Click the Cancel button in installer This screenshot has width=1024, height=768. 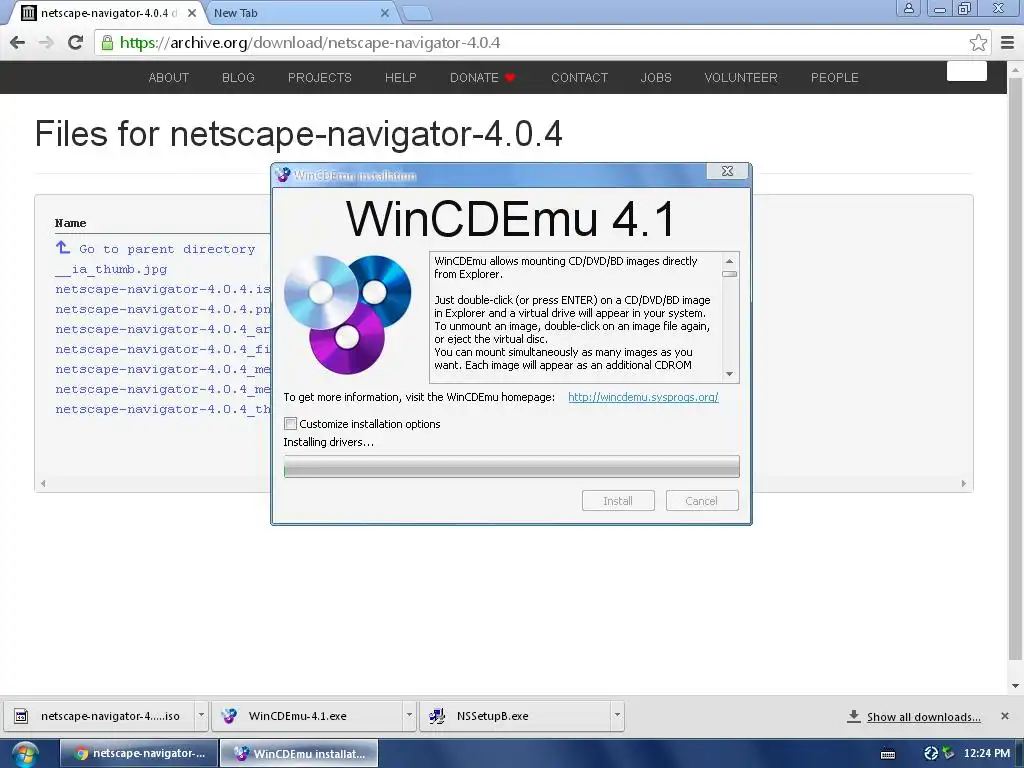pos(702,501)
